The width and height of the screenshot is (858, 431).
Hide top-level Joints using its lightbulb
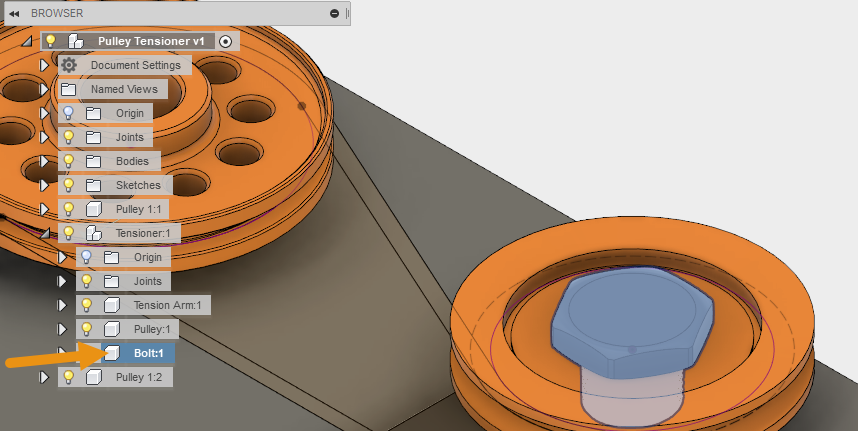(x=68, y=137)
